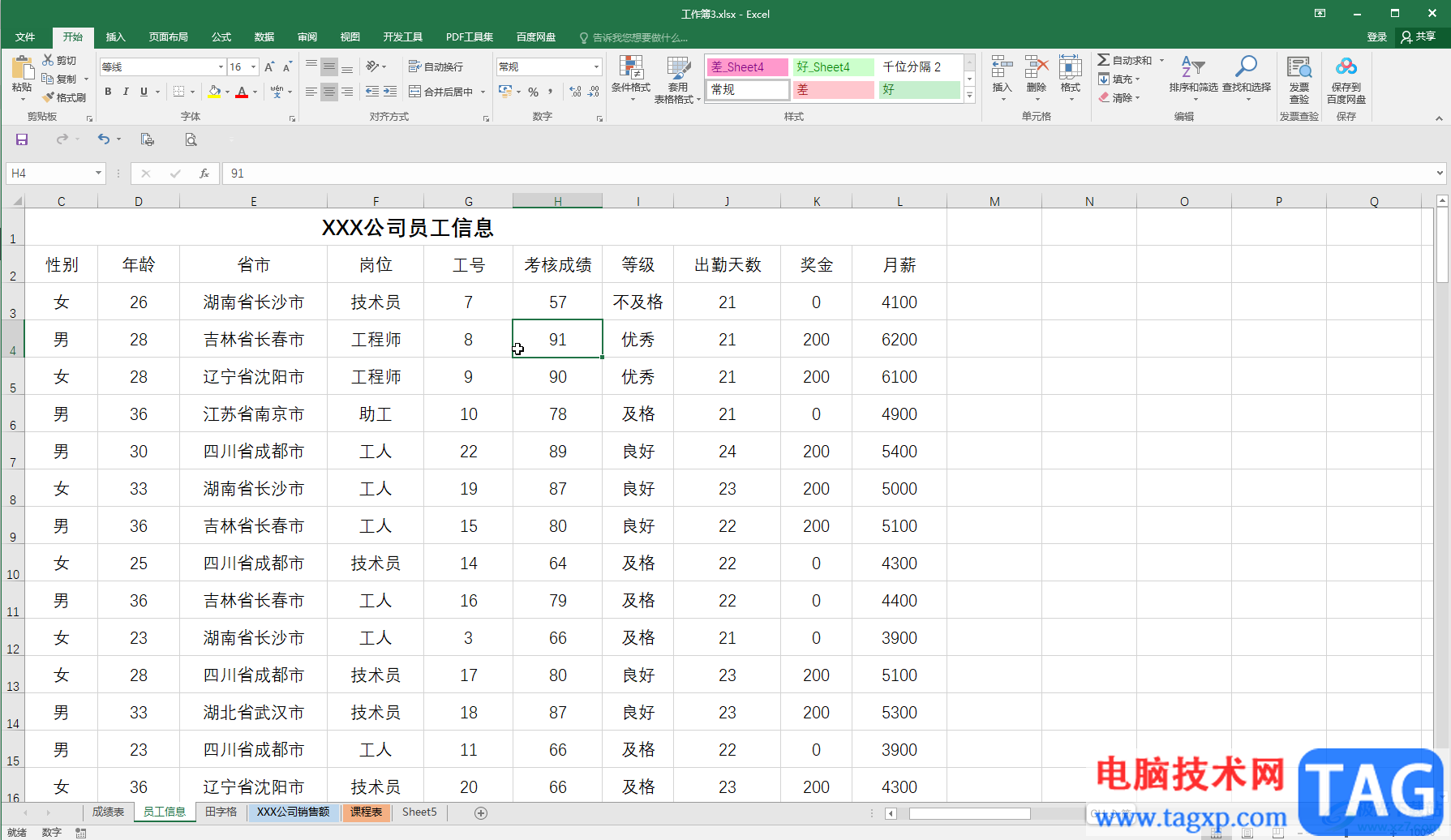The image size is (1451, 840).
Task: Toggle align text left
Action: point(311,92)
